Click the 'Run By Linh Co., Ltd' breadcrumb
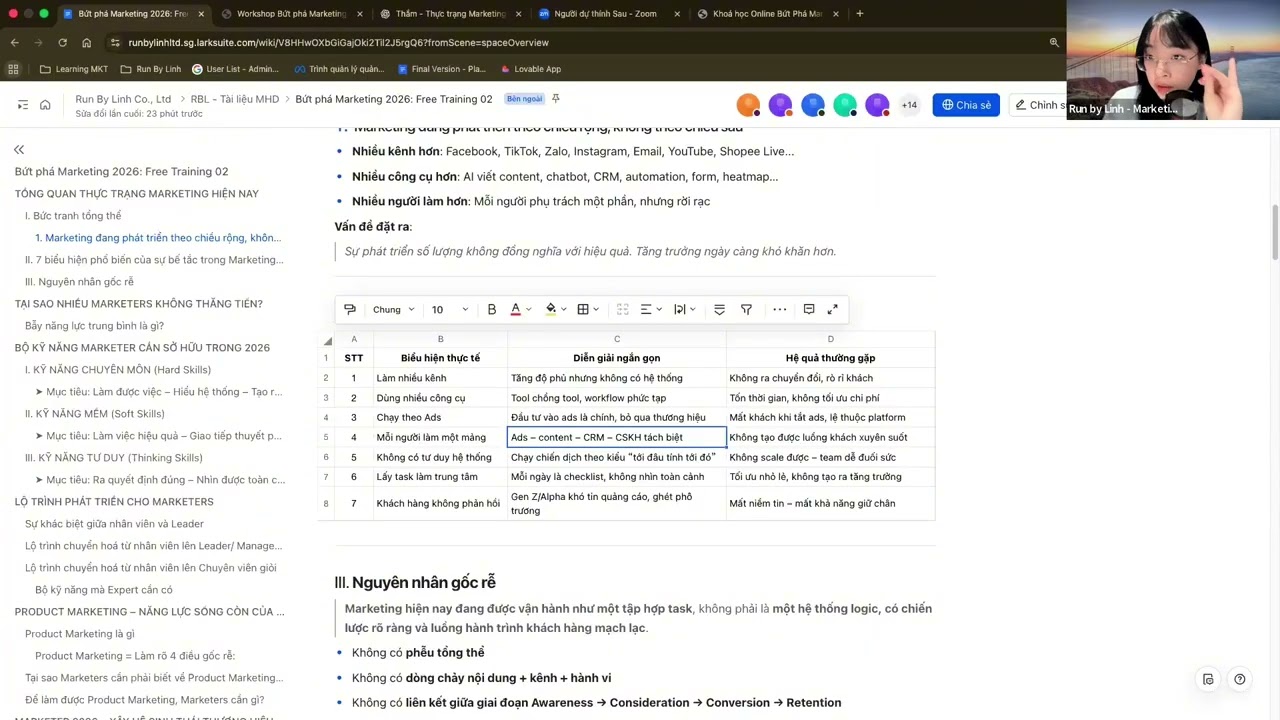 (x=123, y=99)
